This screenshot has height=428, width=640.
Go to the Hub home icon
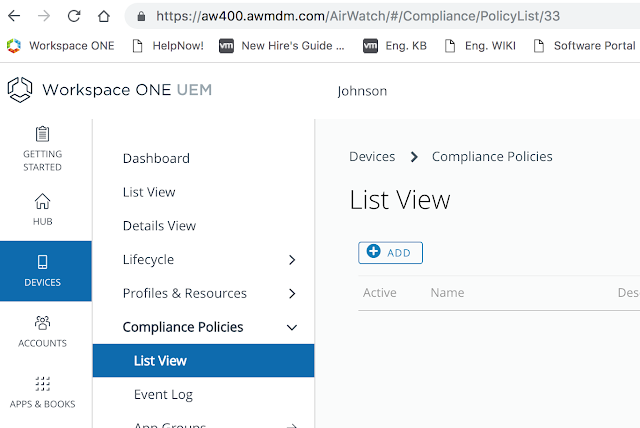pyautogui.click(x=42, y=201)
